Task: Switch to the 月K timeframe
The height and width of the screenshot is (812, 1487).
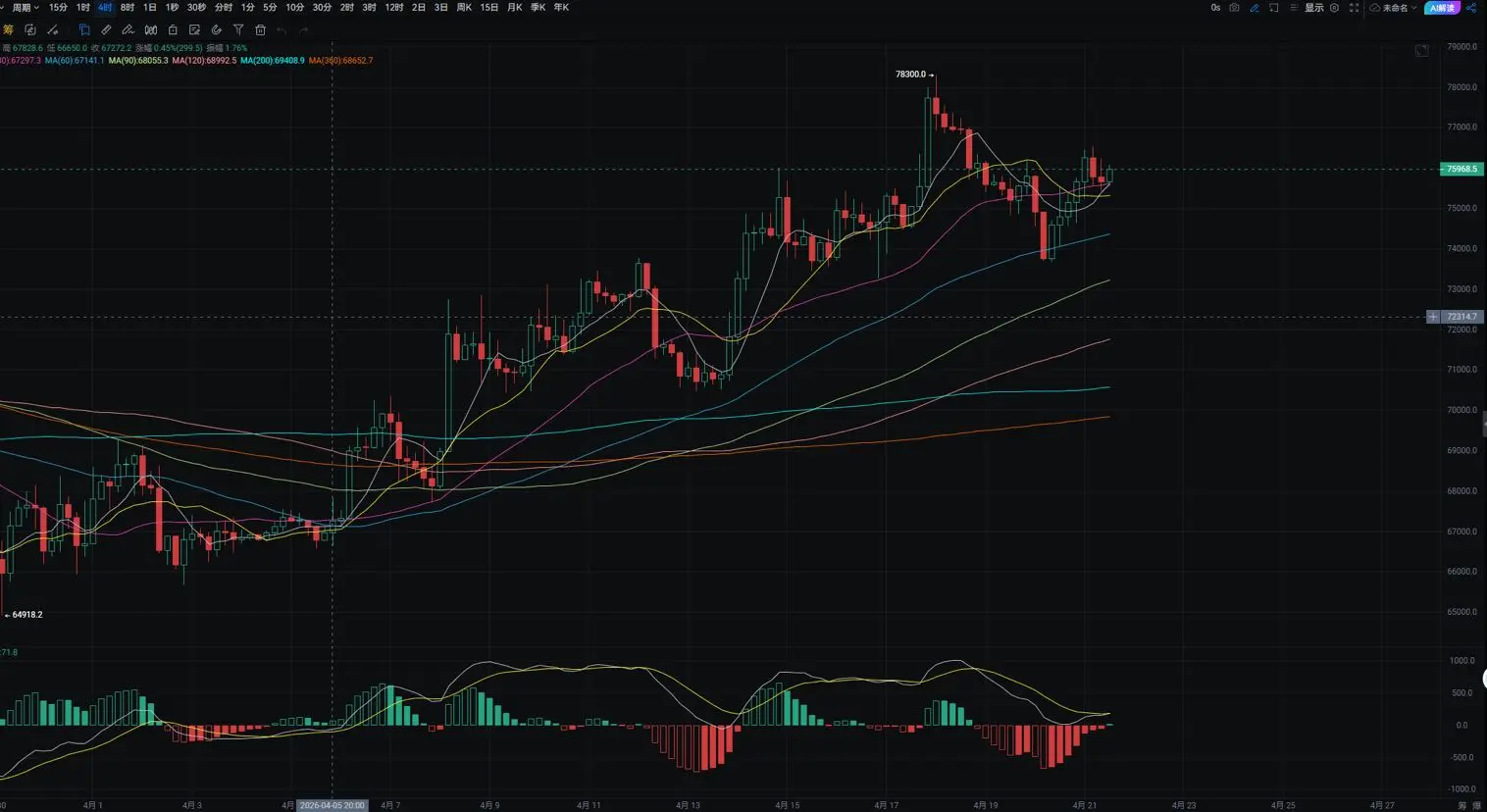Action: click(514, 8)
